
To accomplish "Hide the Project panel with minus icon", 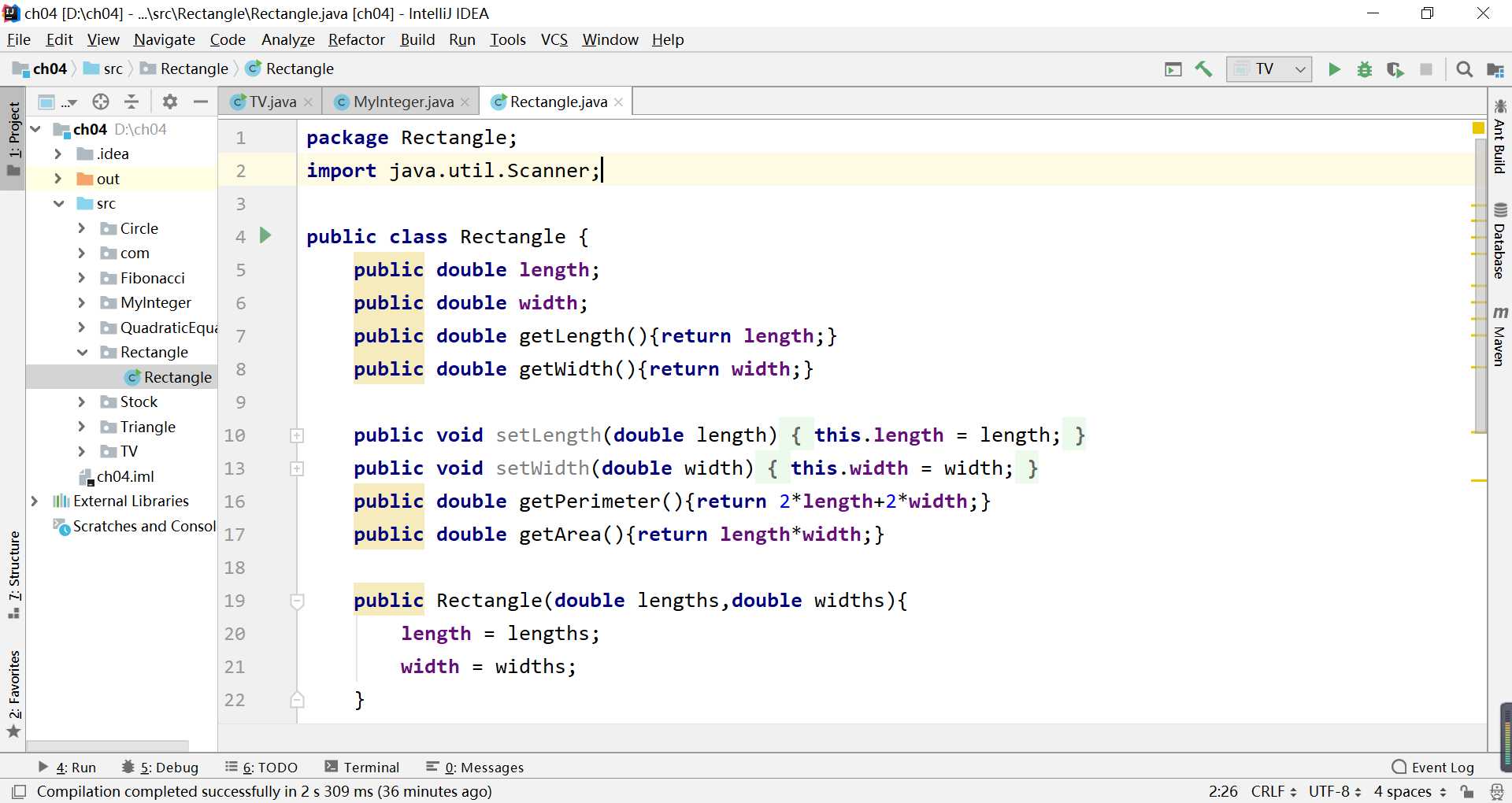I will [201, 102].
